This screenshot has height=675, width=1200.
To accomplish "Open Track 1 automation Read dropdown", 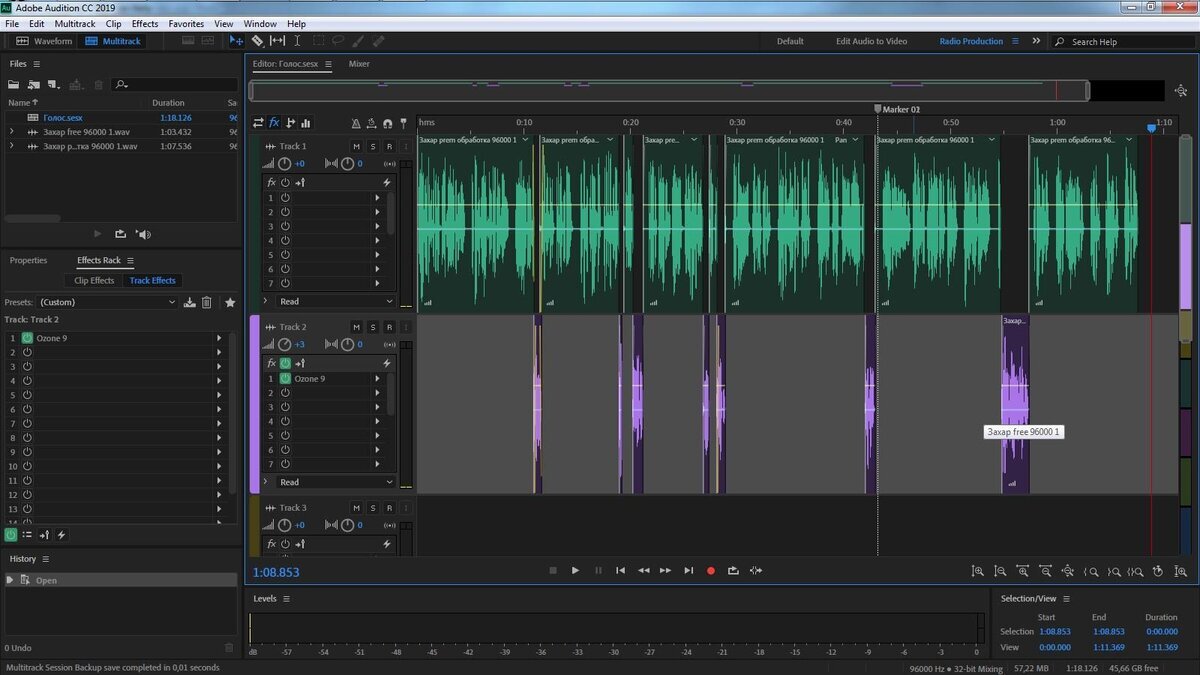I will 335,301.
